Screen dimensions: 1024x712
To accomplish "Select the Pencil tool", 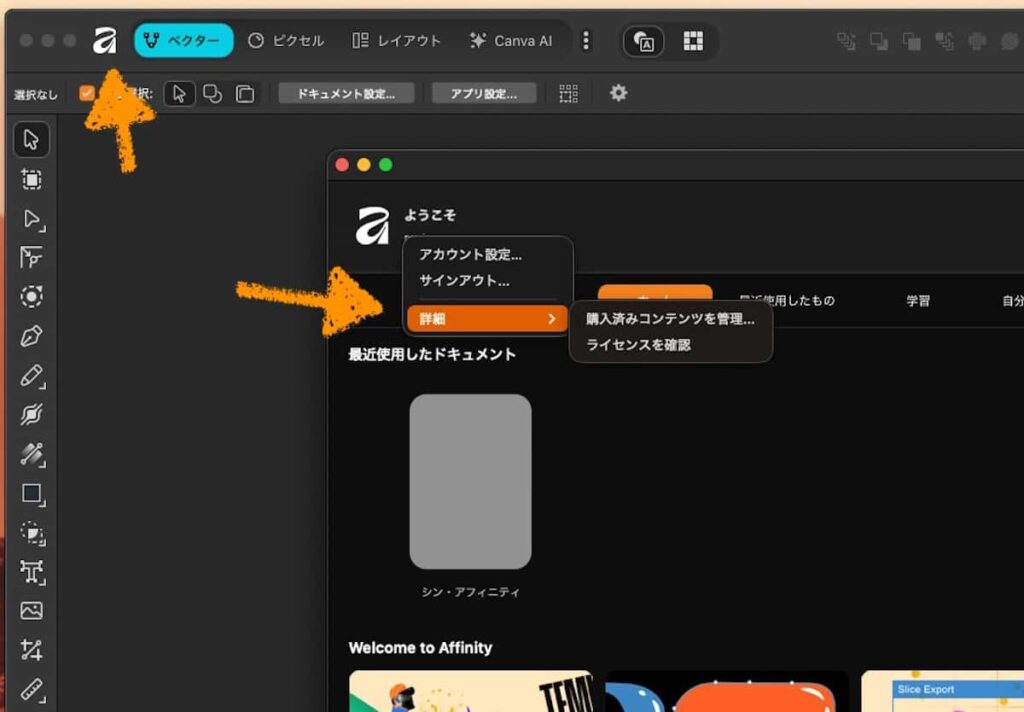I will click(x=31, y=377).
